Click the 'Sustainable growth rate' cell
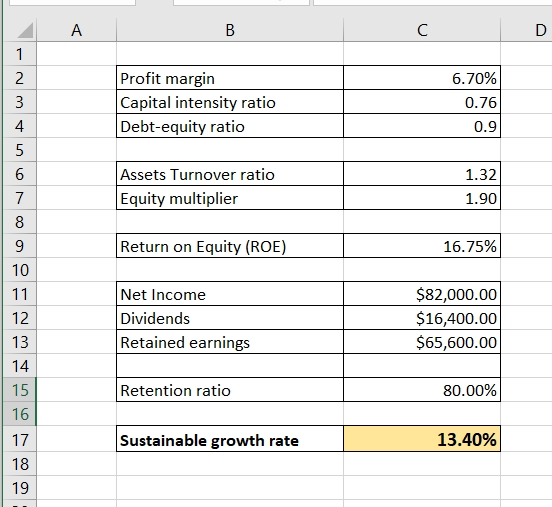552x507 pixels. tap(230, 439)
